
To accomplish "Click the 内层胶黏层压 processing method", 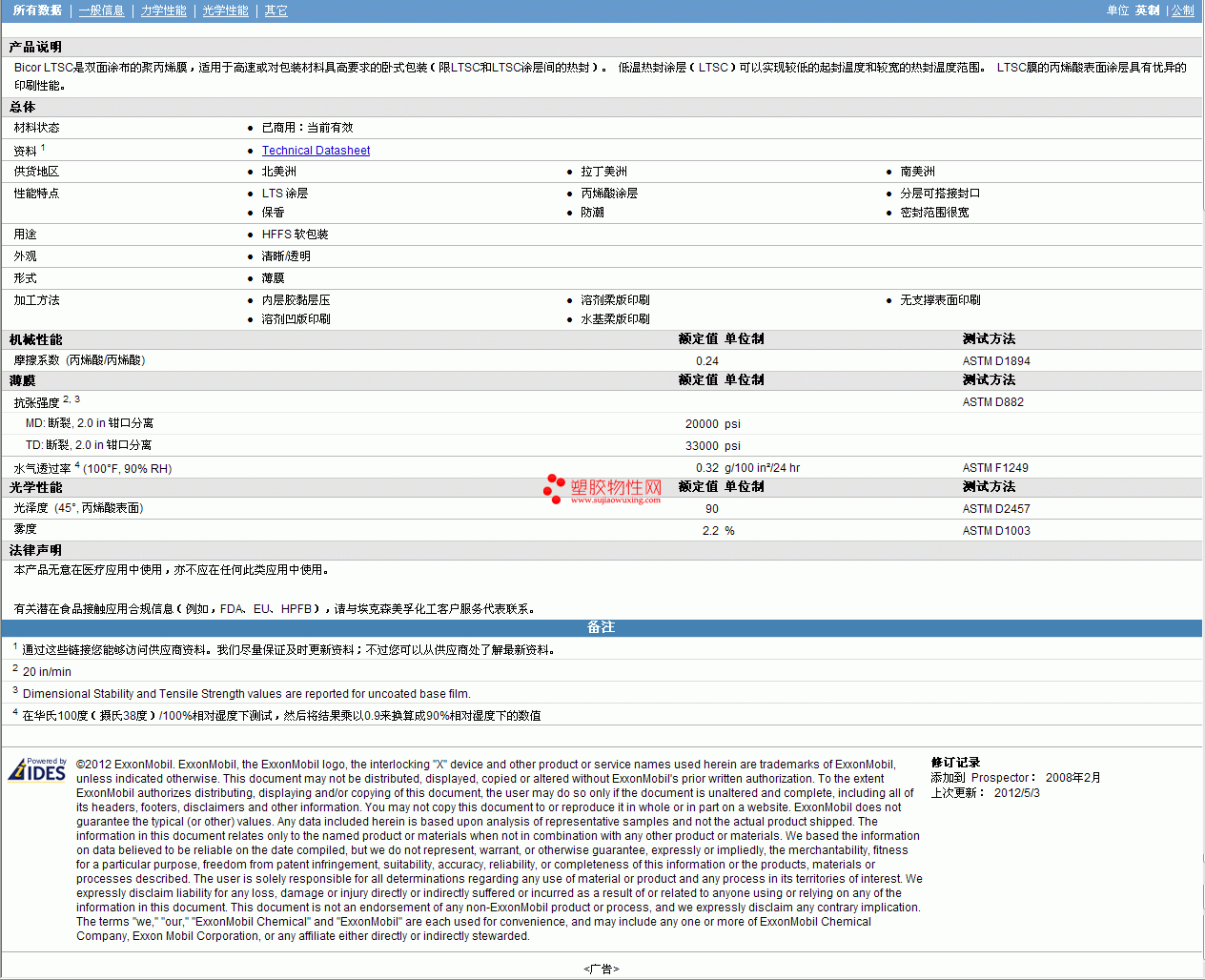I will (296, 300).
